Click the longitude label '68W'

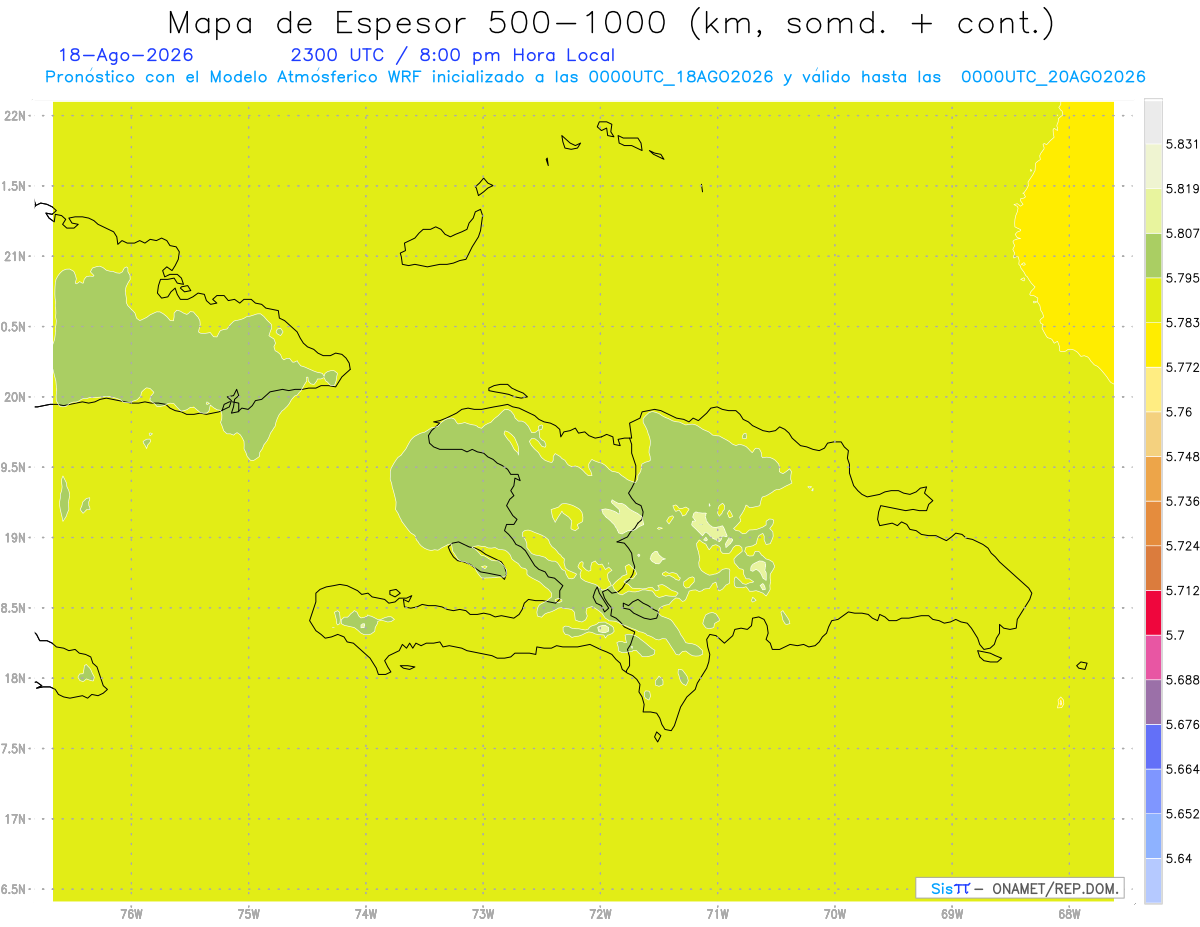pyautogui.click(x=1069, y=914)
